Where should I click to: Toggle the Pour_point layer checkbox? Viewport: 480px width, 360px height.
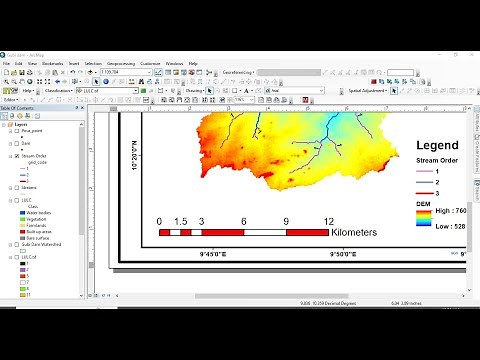click(17, 131)
